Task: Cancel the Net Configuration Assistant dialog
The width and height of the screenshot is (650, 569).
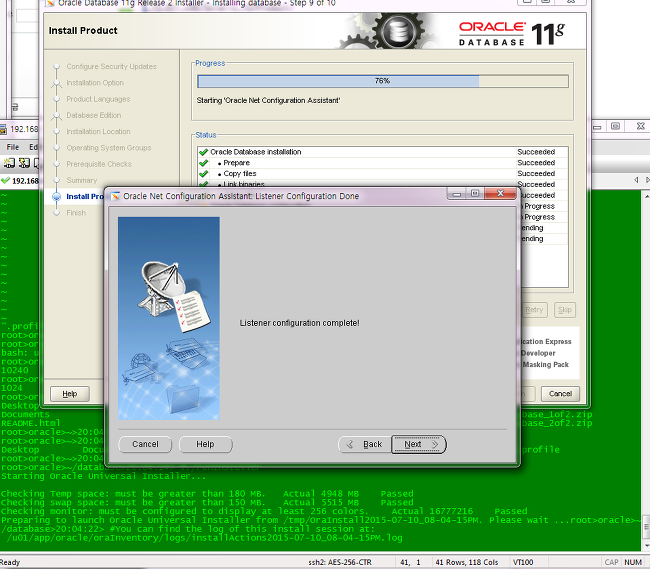Action: tap(145, 444)
